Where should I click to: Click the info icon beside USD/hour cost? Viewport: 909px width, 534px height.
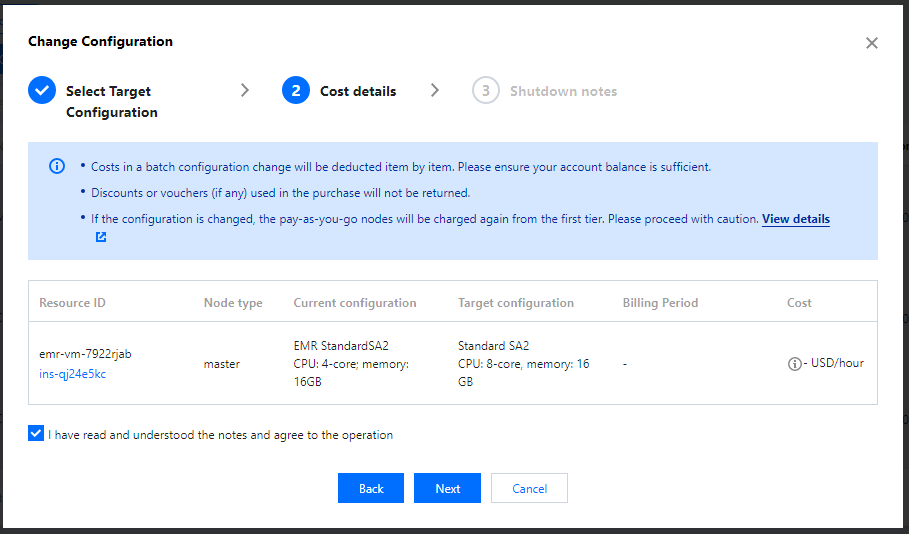coord(794,364)
